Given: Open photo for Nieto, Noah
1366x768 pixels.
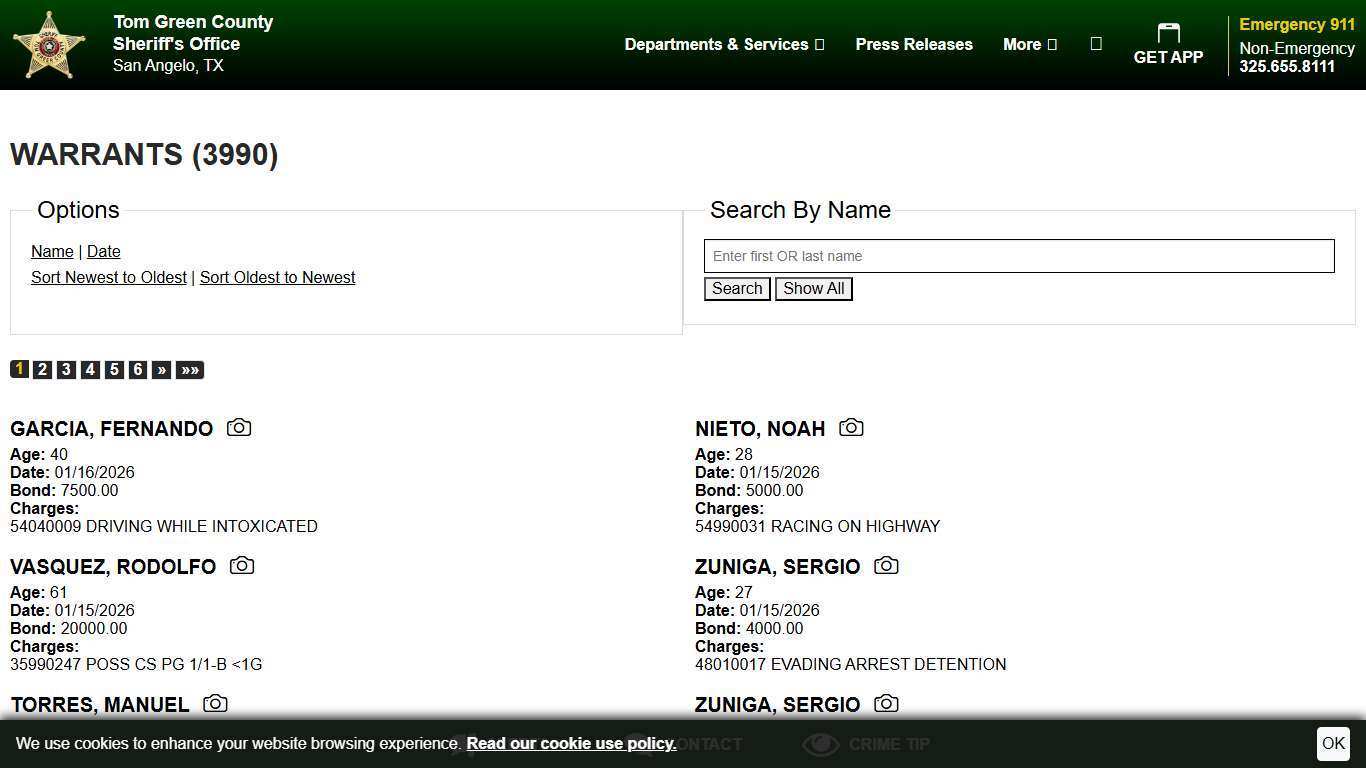Looking at the screenshot, I should (x=851, y=428).
